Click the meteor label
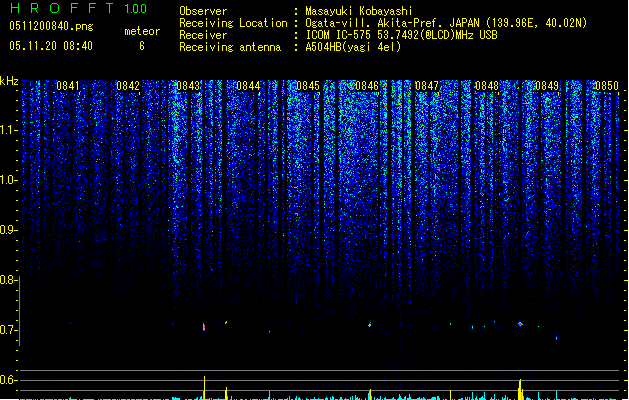The height and width of the screenshot is (400, 629). pyautogui.click(x=142, y=31)
